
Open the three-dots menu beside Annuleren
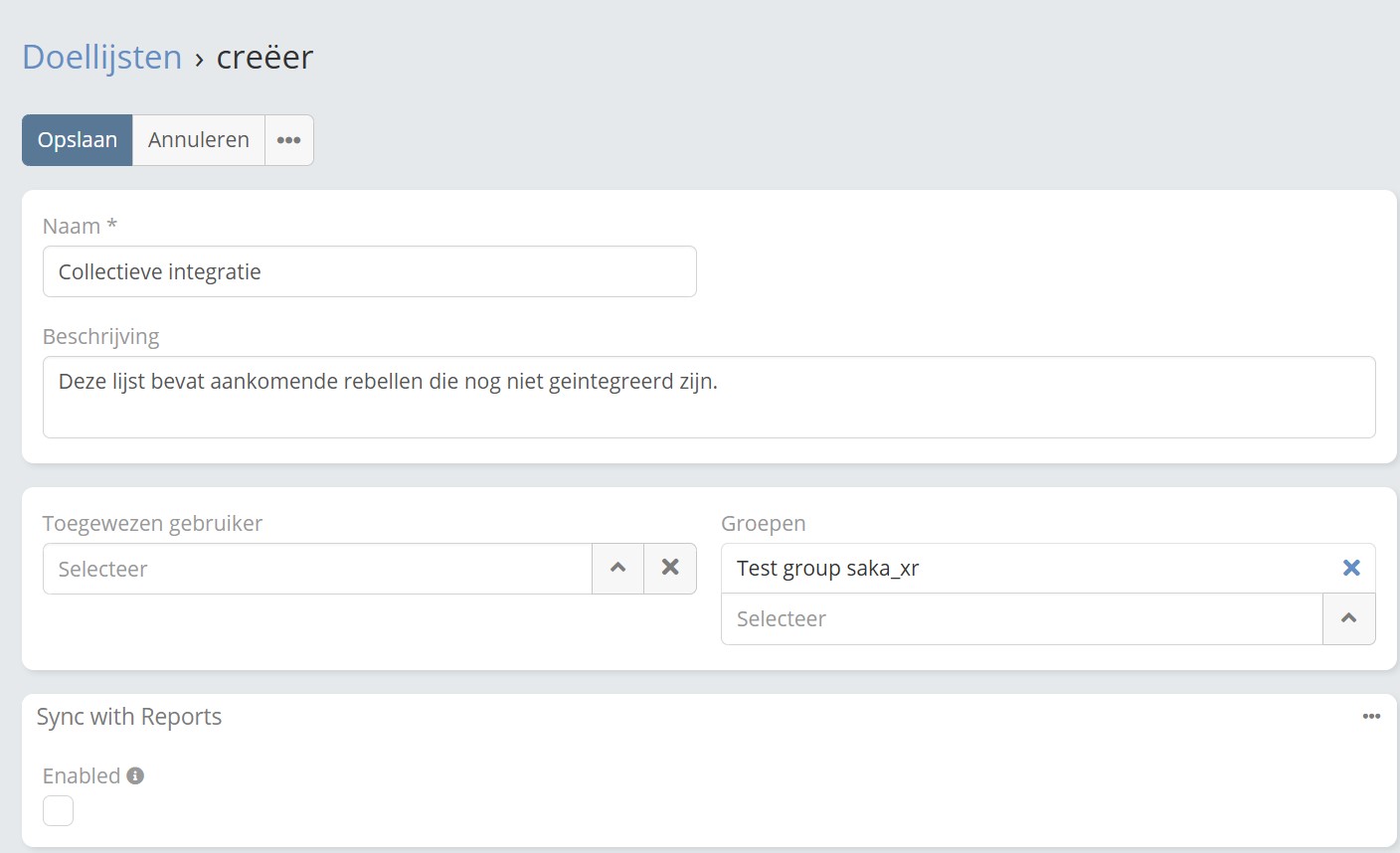[x=289, y=140]
